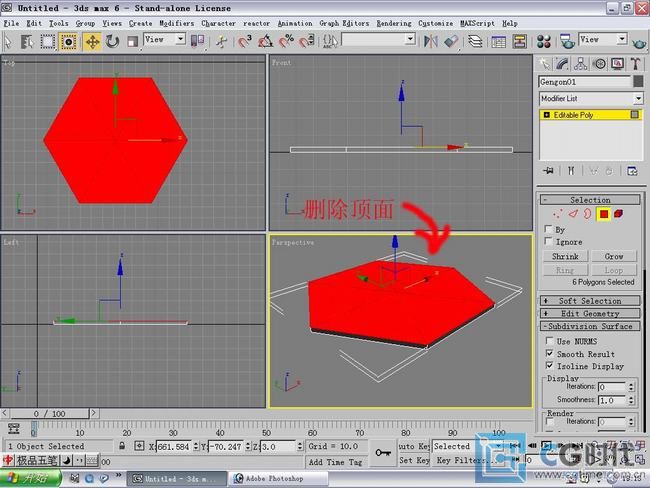Image resolution: width=650 pixels, height=488 pixels.
Task: Click Configure Modifier Sets icon
Action: (x=632, y=171)
